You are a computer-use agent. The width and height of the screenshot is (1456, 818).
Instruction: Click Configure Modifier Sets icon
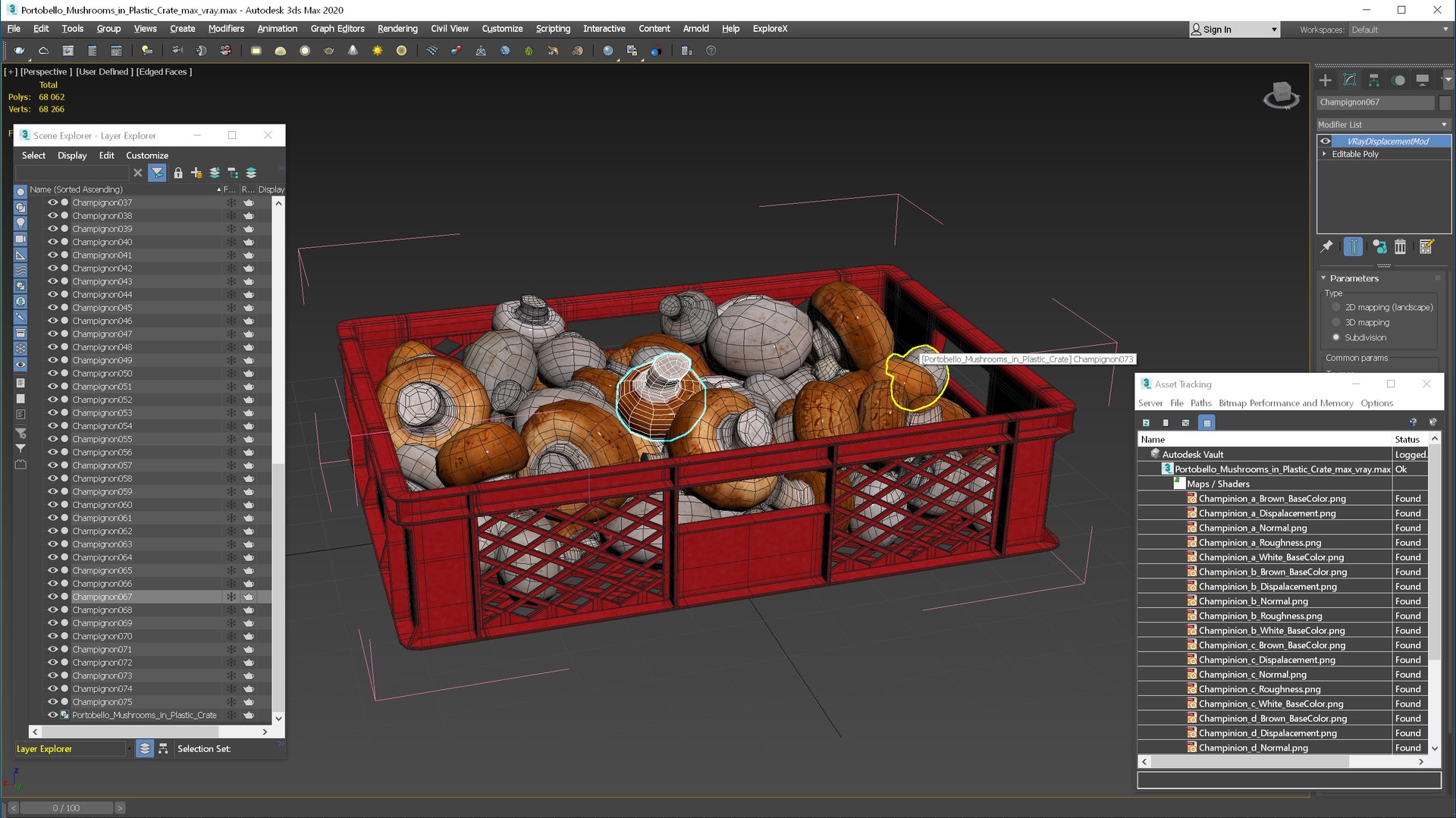pos(1426,246)
